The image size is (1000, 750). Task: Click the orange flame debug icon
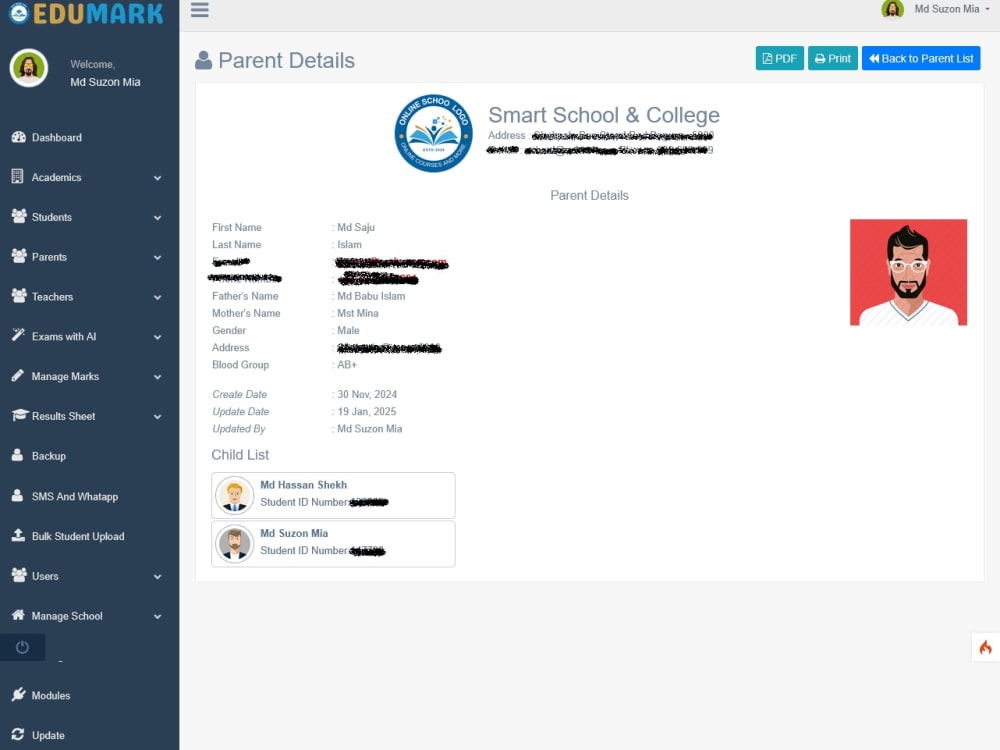[x=985, y=648]
